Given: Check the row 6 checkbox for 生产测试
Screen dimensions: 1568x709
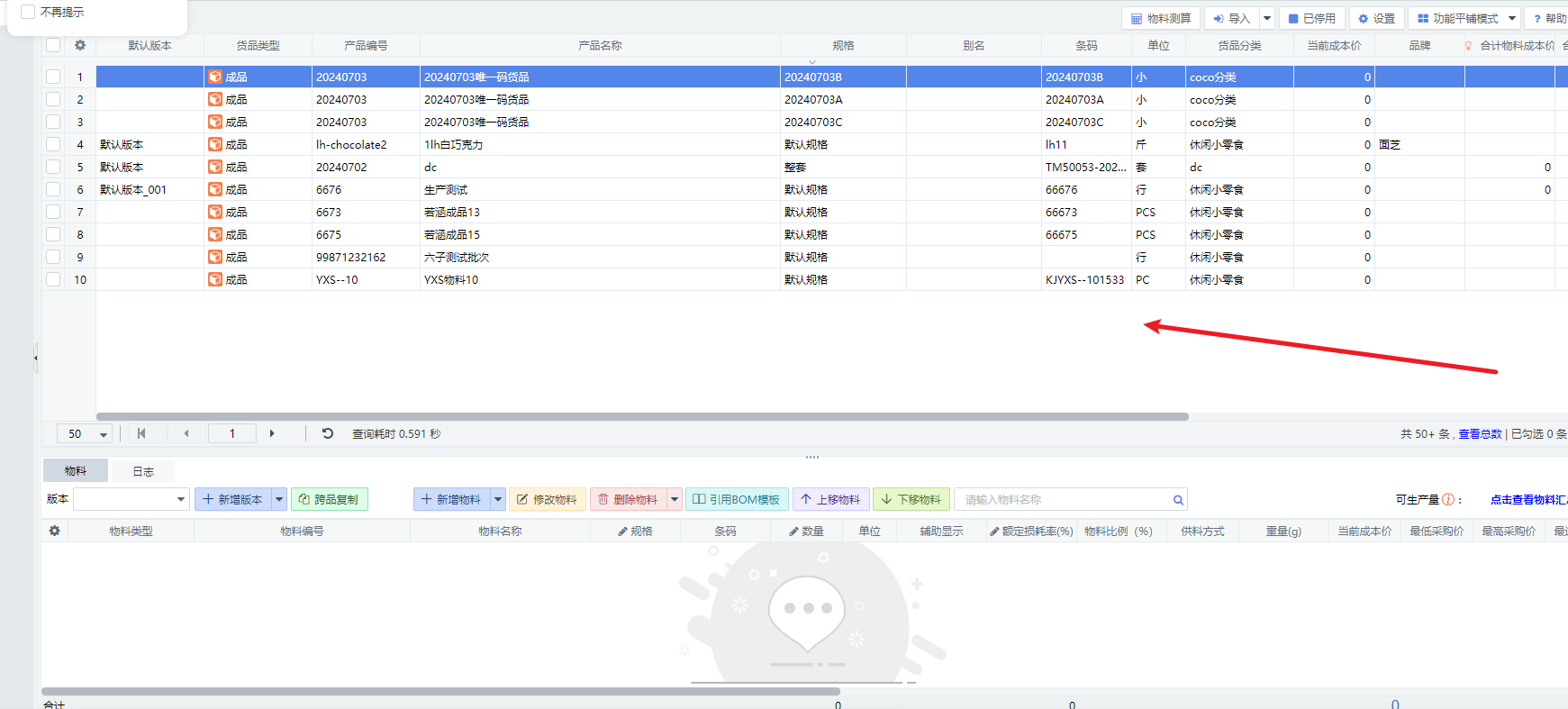Looking at the screenshot, I should [53, 189].
